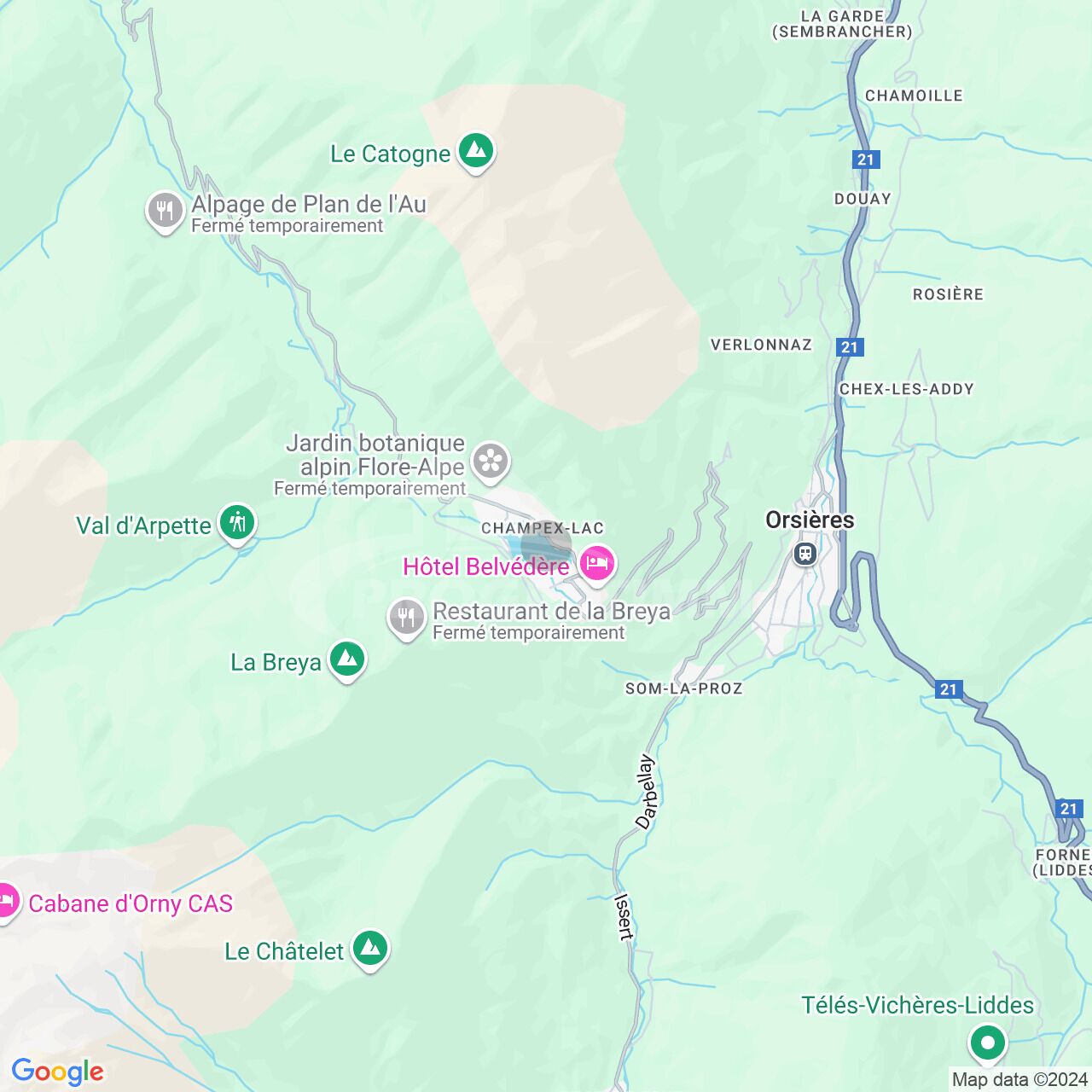Click the La Breya mountain peak marker

[x=347, y=660]
